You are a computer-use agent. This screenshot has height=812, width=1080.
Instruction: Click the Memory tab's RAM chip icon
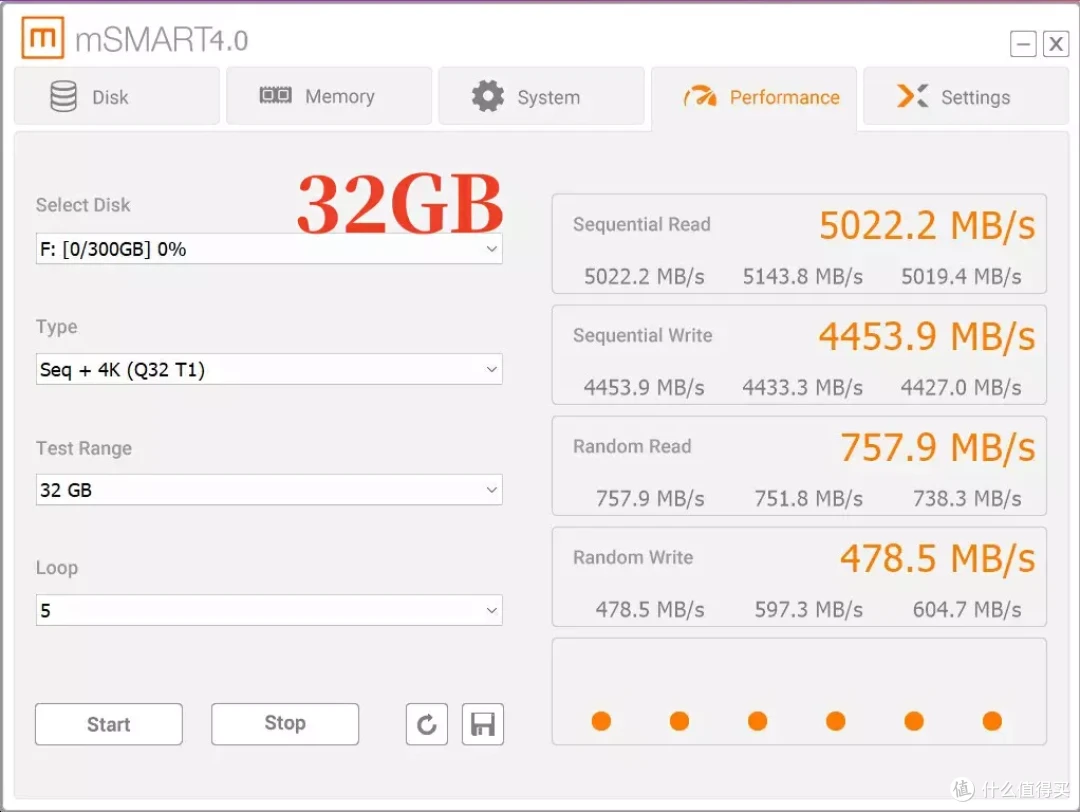tap(276, 95)
